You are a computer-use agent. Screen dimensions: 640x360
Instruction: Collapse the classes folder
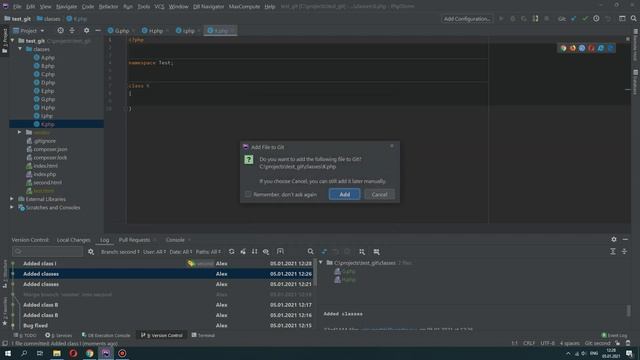coord(20,49)
